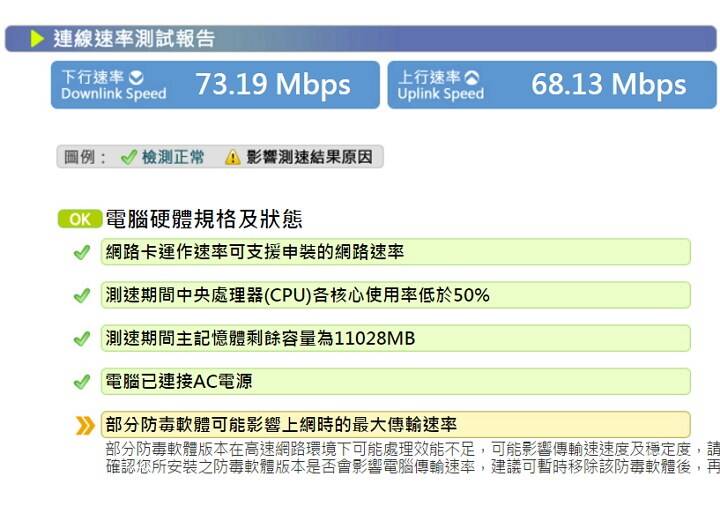Click the orange double-chevron antivirus warning icon
The width and height of the screenshot is (720, 521).
point(85,425)
